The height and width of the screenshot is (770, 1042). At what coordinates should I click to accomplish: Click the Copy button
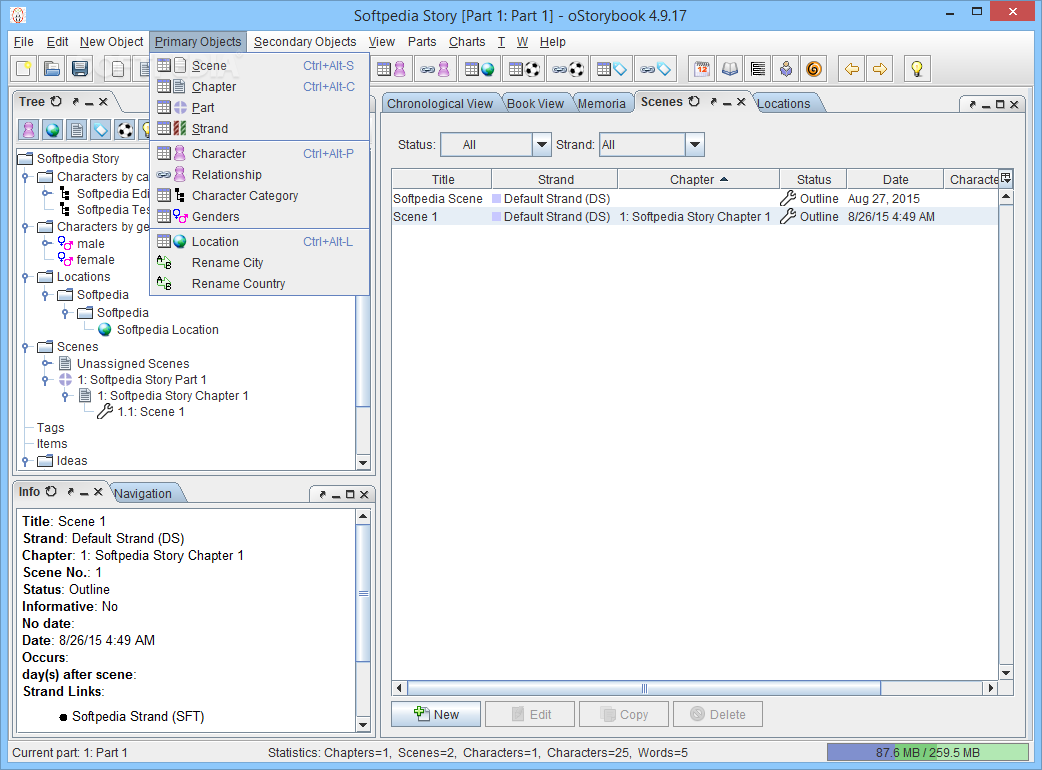[x=623, y=714]
